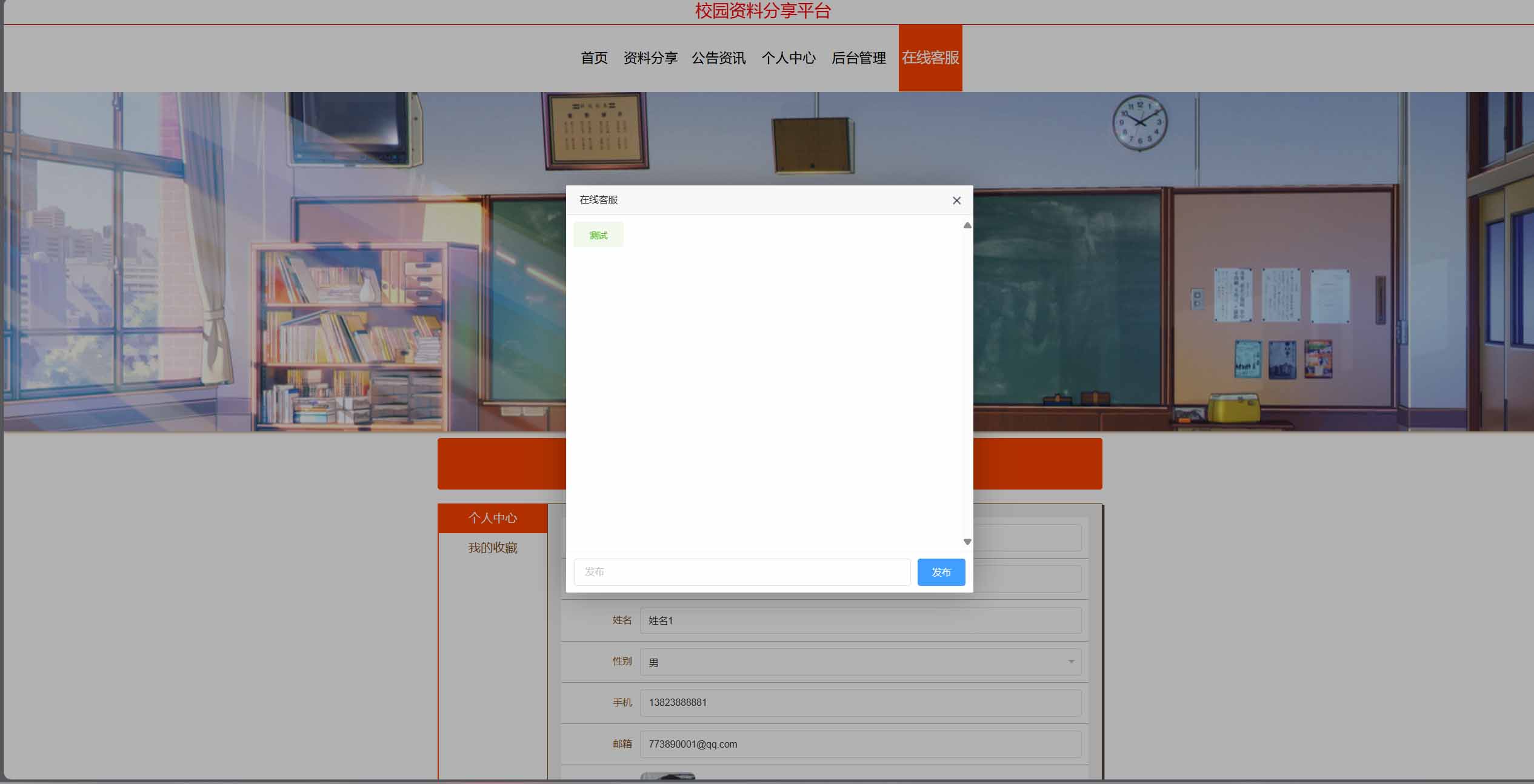1534x784 pixels.
Task: Open the 公告资讯 navigation item
Action: [719, 58]
